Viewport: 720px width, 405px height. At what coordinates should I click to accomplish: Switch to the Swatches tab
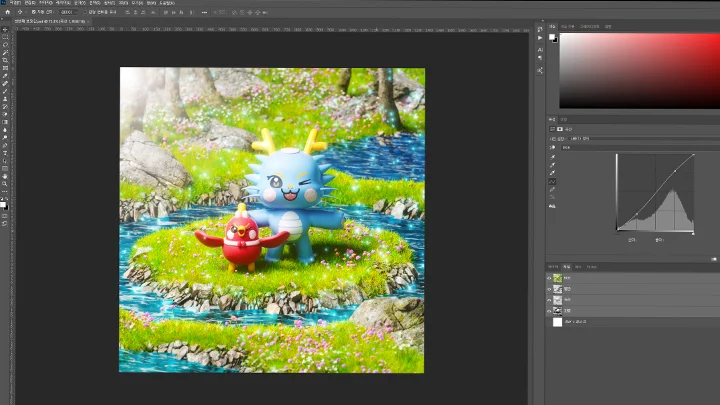point(568,27)
